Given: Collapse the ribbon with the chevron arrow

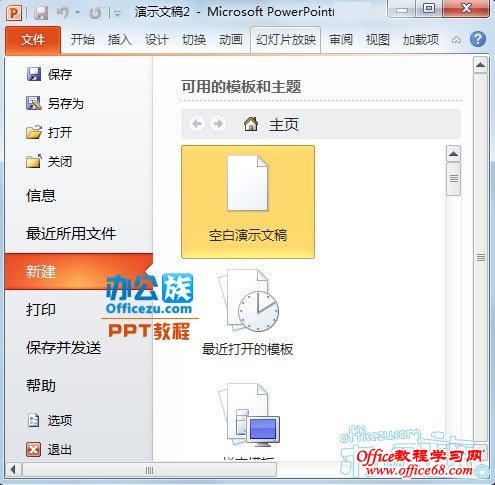Looking at the screenshot, I should tap(456, 40).
